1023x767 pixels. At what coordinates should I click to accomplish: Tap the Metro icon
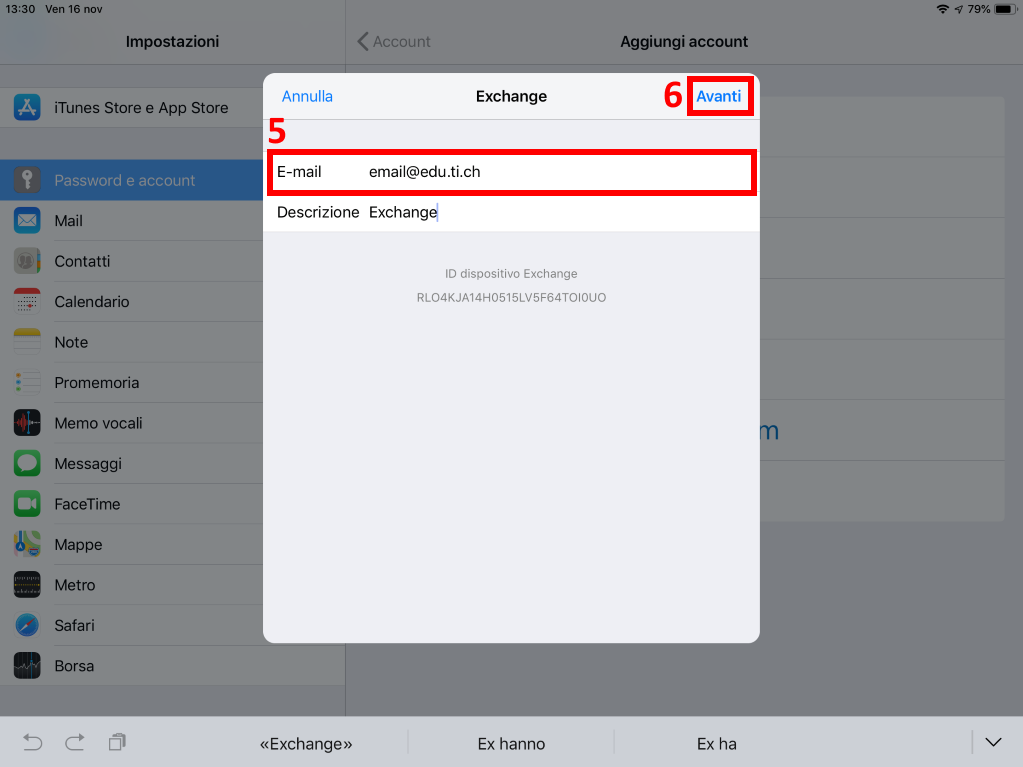coord(27,584)
